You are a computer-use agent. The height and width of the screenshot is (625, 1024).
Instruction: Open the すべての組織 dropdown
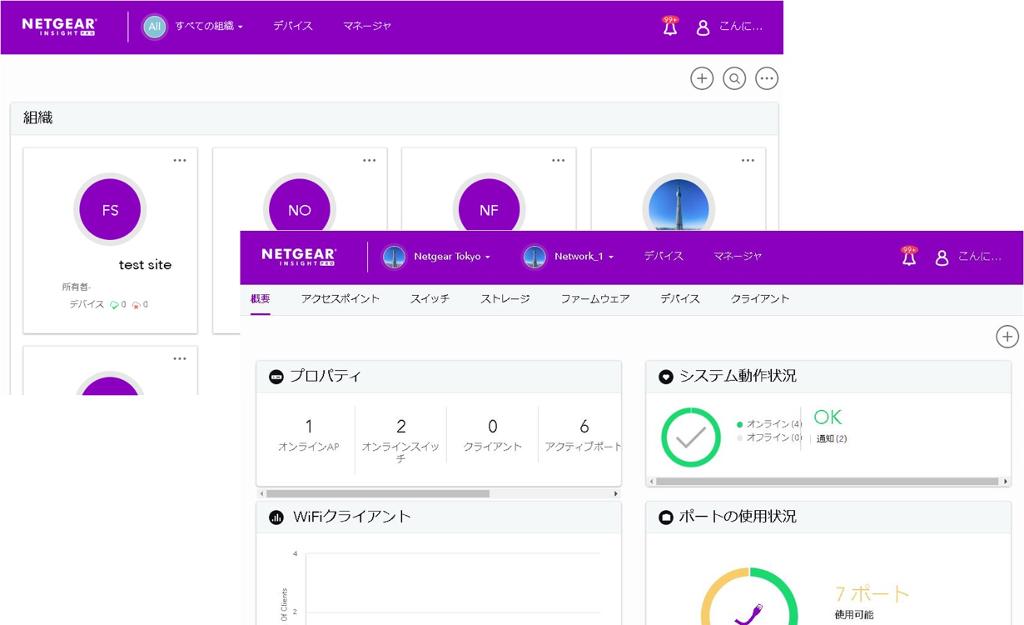coord(207,26)
